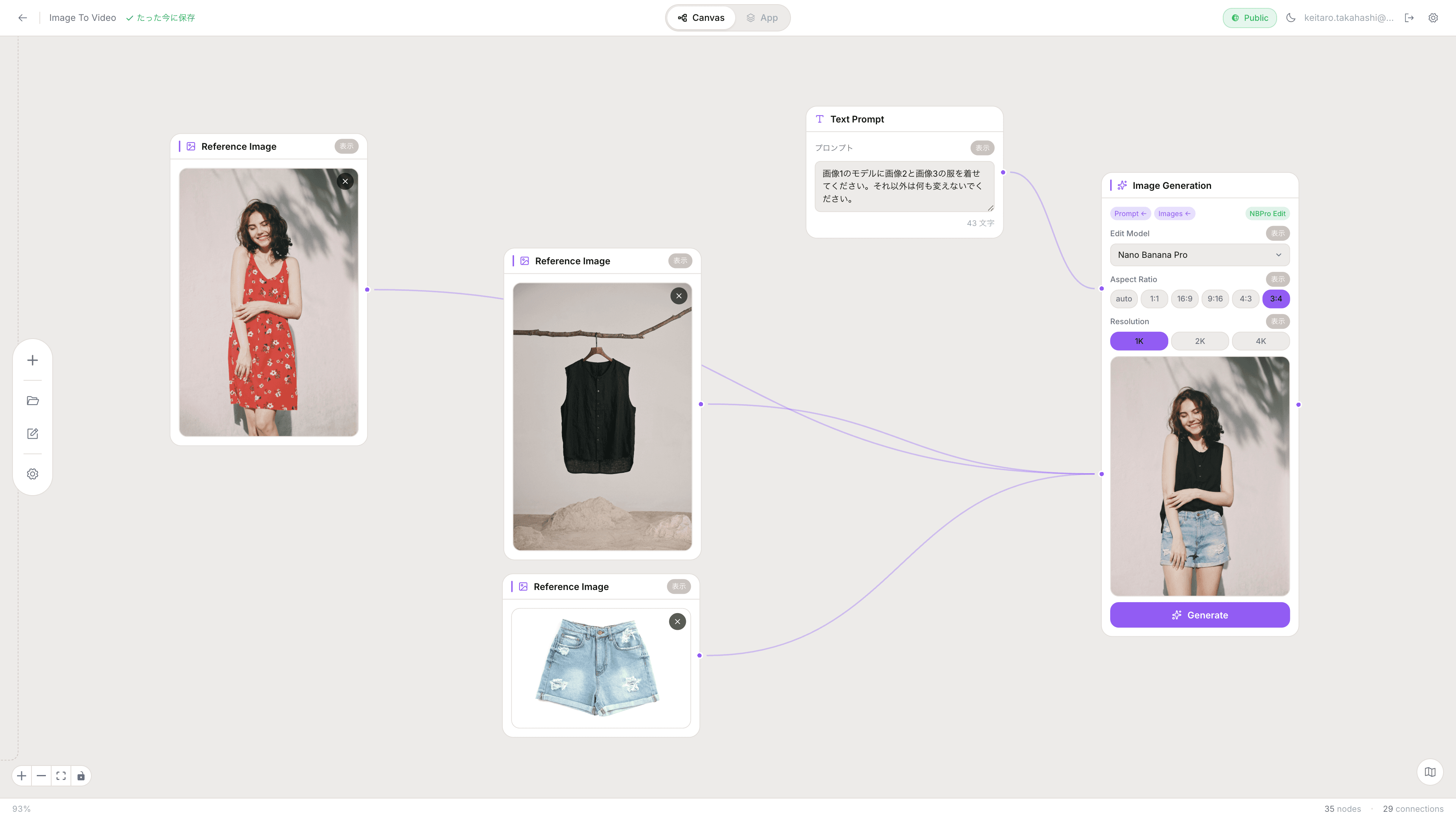Open the folder icon in left sidebar
This screenshot has width=1456, height=819.
33,401
